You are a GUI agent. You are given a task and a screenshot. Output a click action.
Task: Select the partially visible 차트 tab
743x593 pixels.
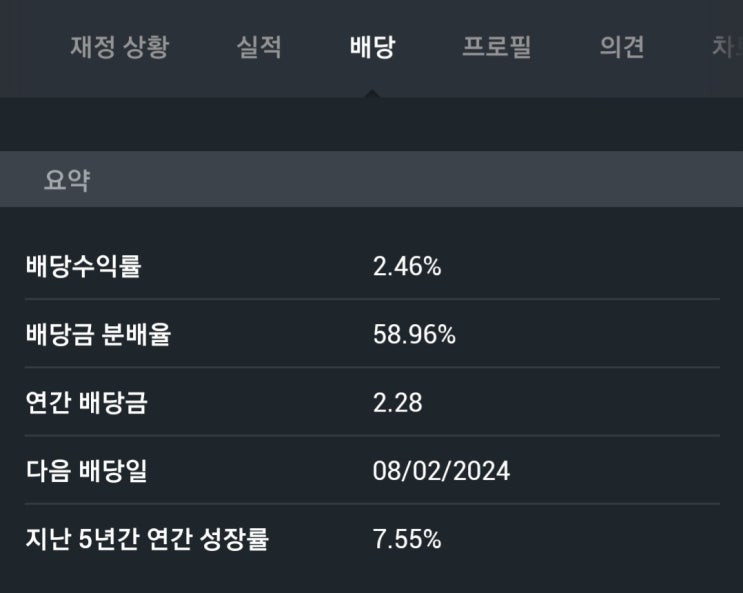[x=727, y=47]
